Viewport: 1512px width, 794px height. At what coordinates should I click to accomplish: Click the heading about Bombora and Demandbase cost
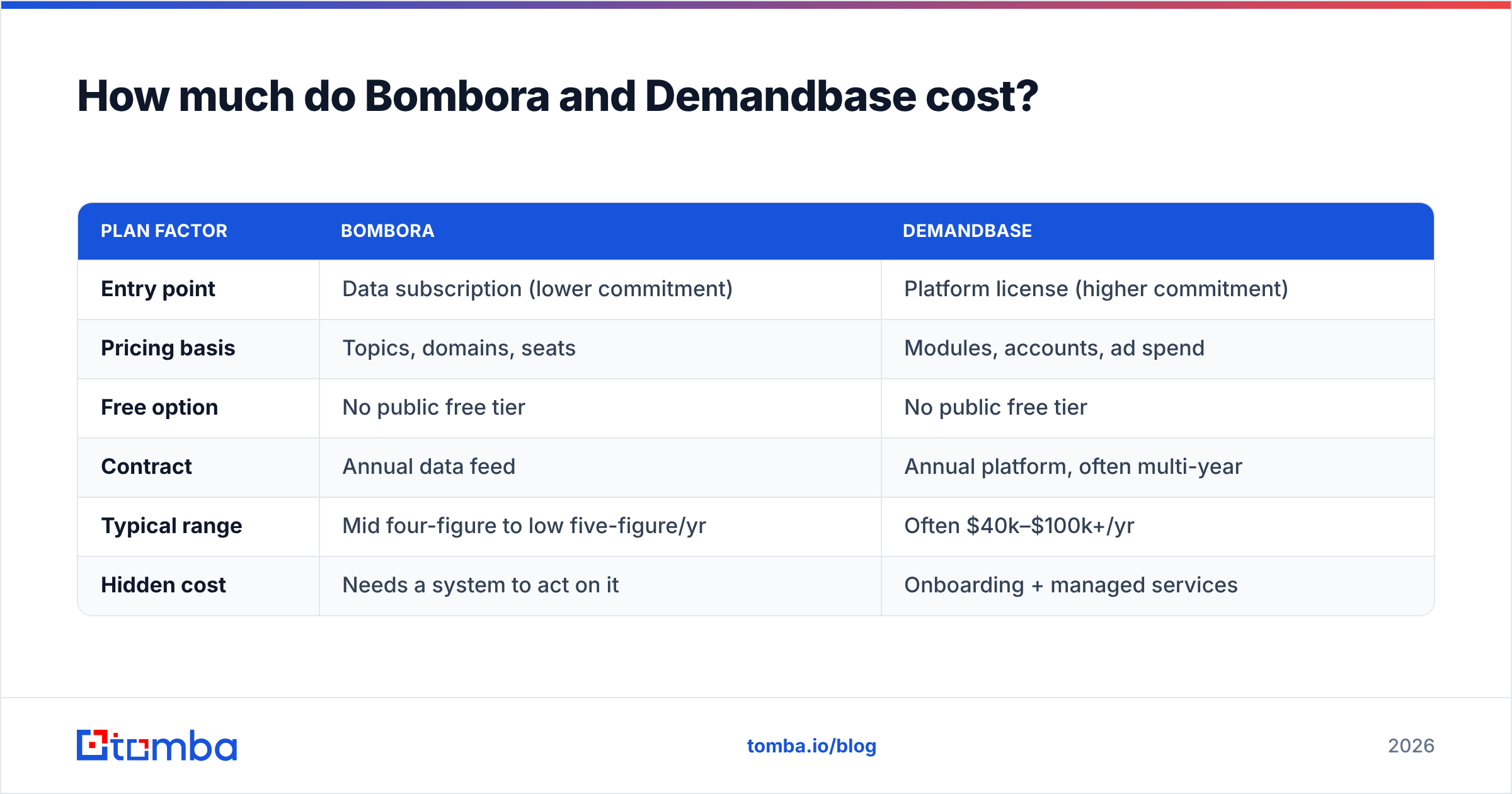[x=558, y=96]
